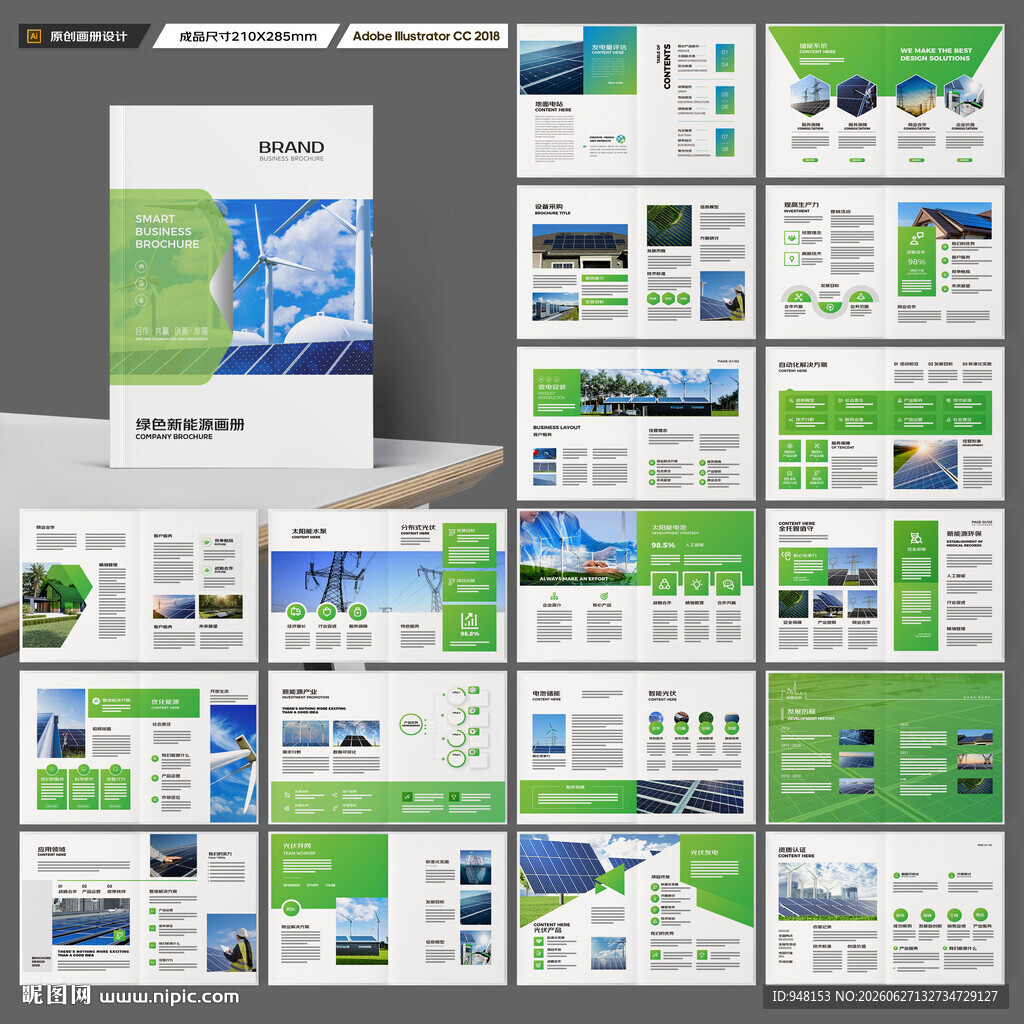This screenshot has height=1024, width=1024.
Task: Click the Adobe Illustrator CC 2018 label
Action: click(426, 36)
